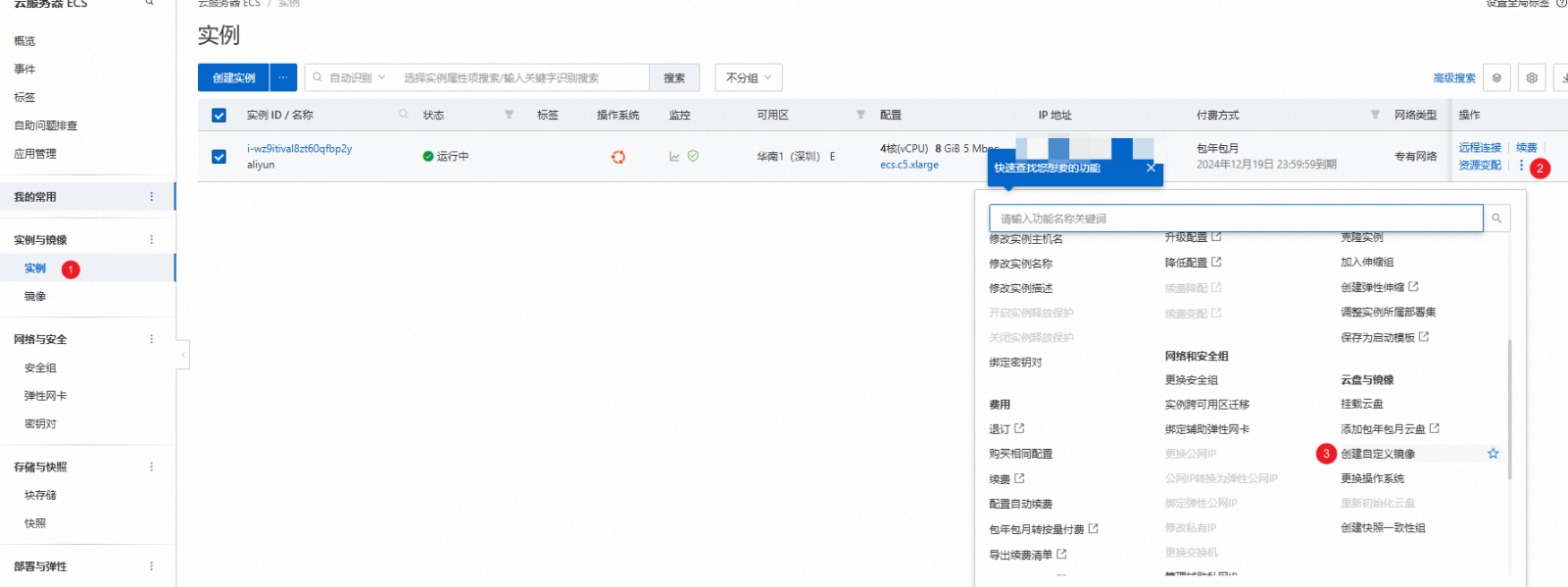This screenshot has height=587, width=1568.
Task: Open the three-dot more actions for instance
Action: (x=1521, y=166)
